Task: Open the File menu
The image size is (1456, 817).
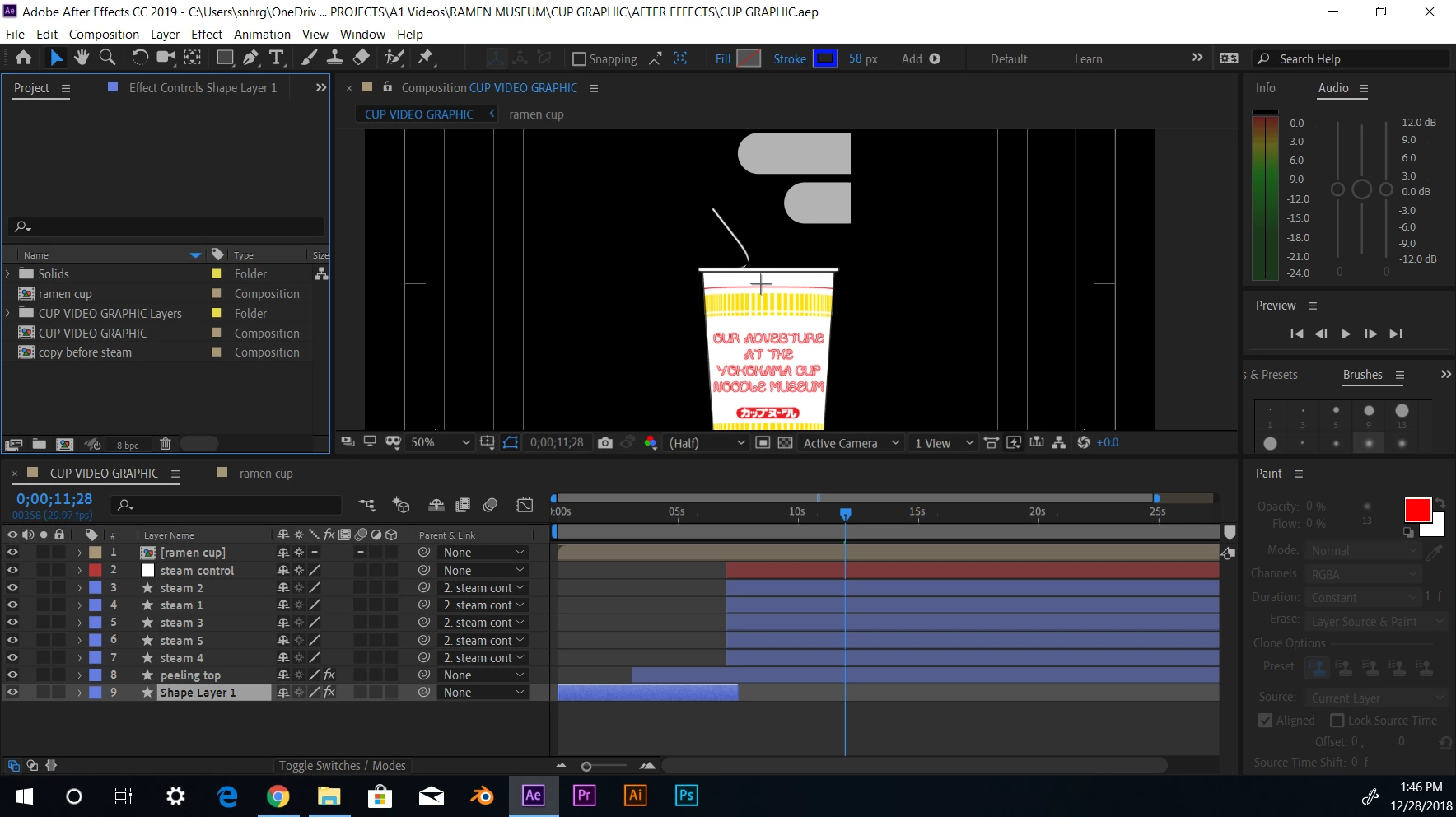Action: pos(15,35)
